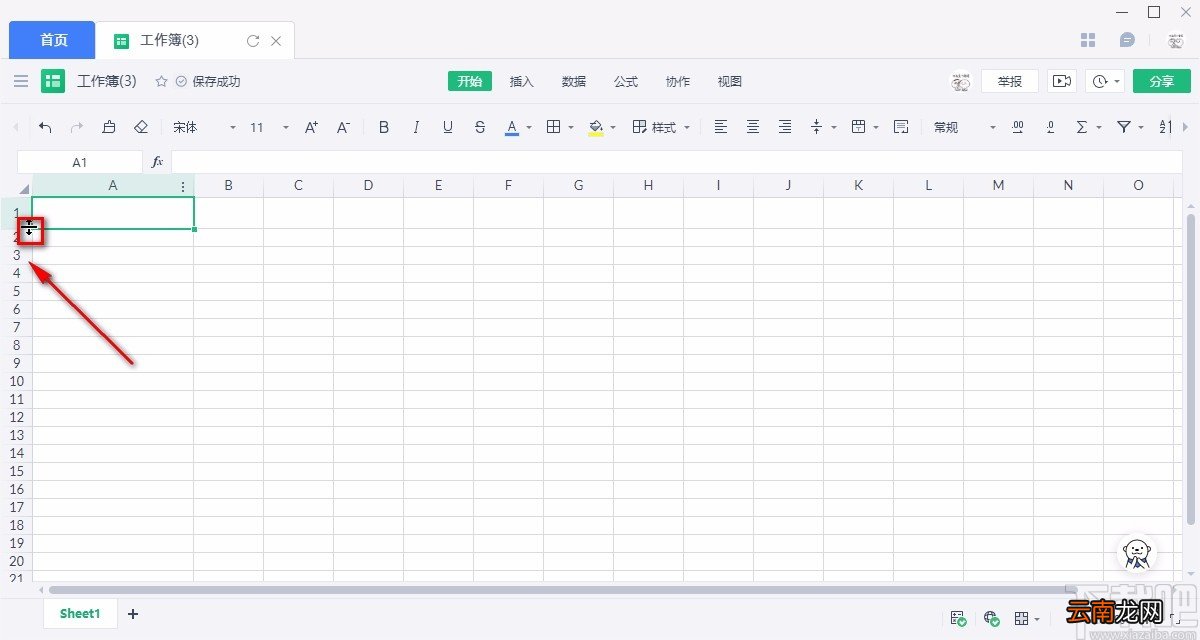Star the 工作簿(3) document

161,81
